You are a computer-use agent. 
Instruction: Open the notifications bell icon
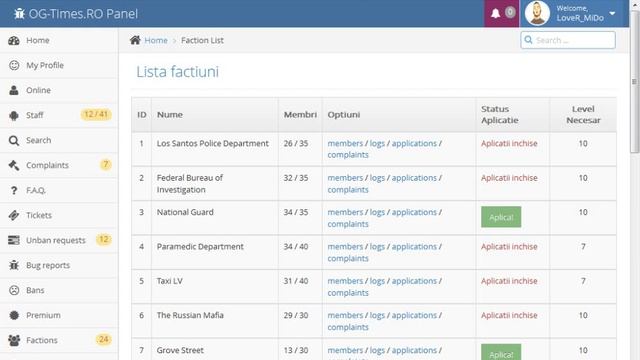(496, 13)
